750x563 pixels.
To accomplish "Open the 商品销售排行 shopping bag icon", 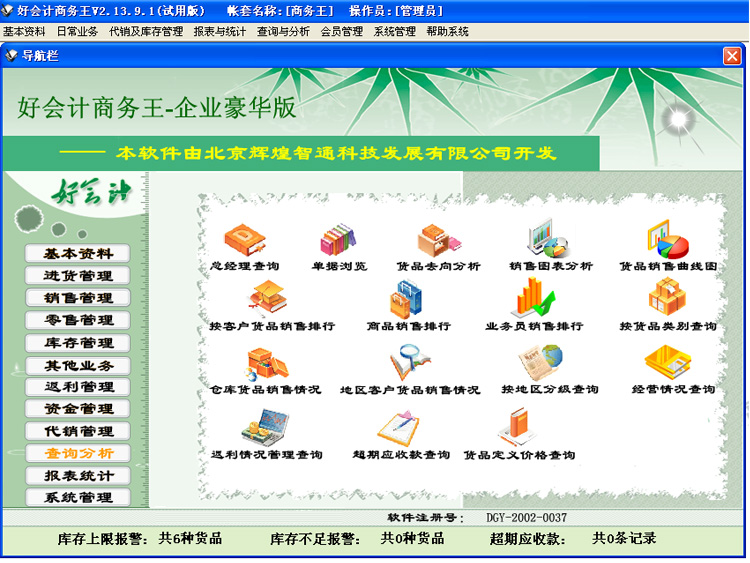I will point(406,299).
